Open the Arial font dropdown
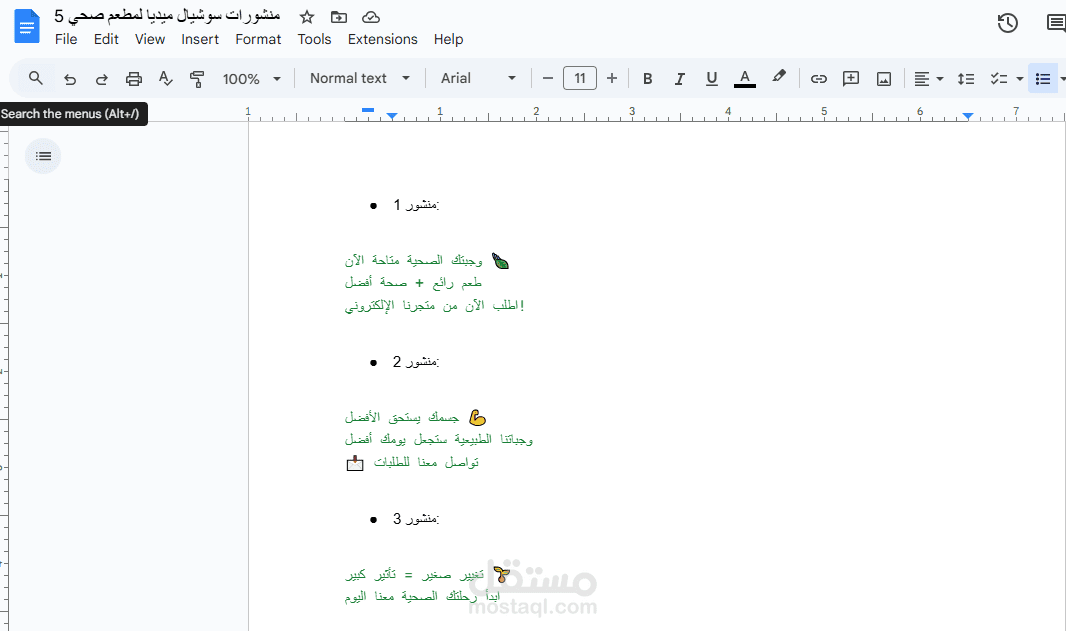 (x=478, y=78)
